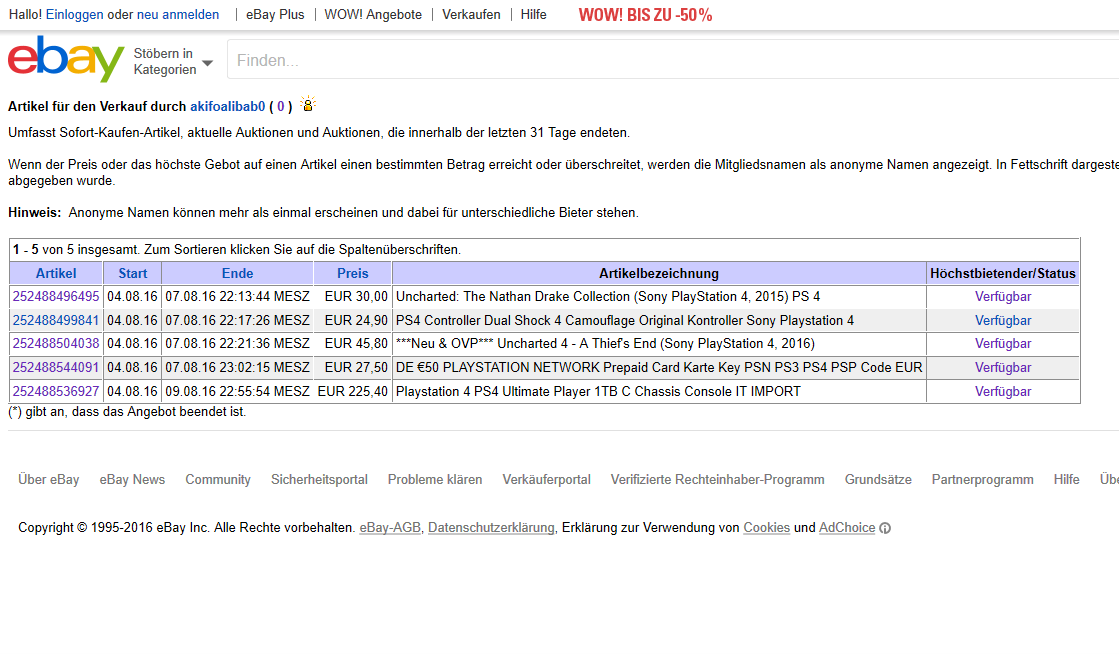Click price cell EUR 27,50
The width and height of the screenshot is (1119, 654).
click(356, 368)
